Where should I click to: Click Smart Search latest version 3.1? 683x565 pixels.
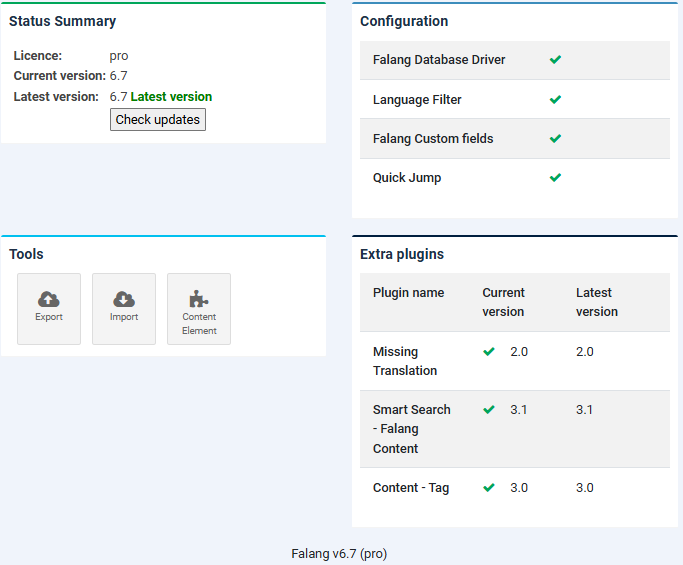(x=584, y=409)
